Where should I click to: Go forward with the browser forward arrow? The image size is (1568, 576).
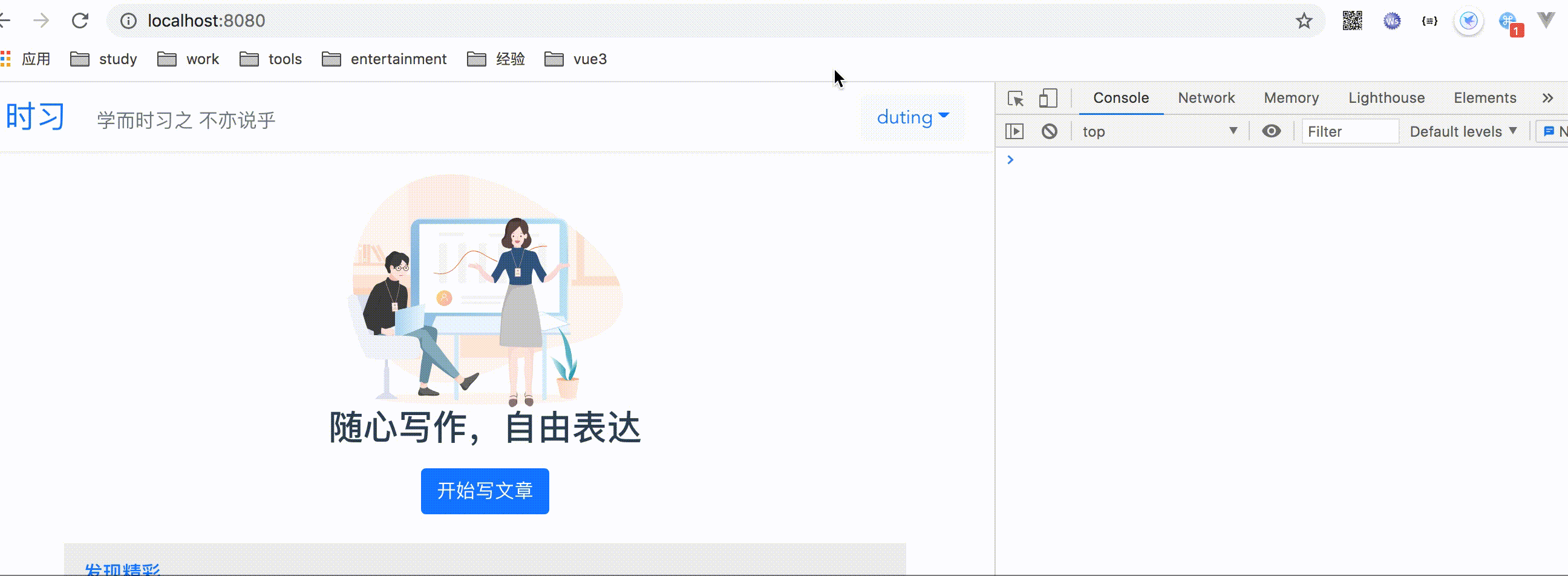[41, 21]
